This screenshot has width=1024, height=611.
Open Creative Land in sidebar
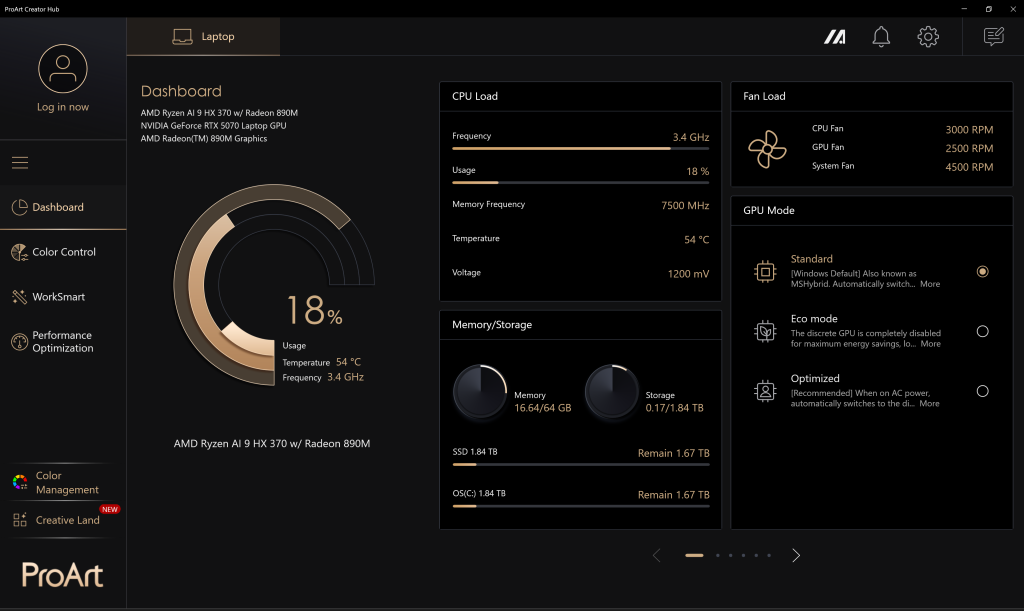(63, 520)
